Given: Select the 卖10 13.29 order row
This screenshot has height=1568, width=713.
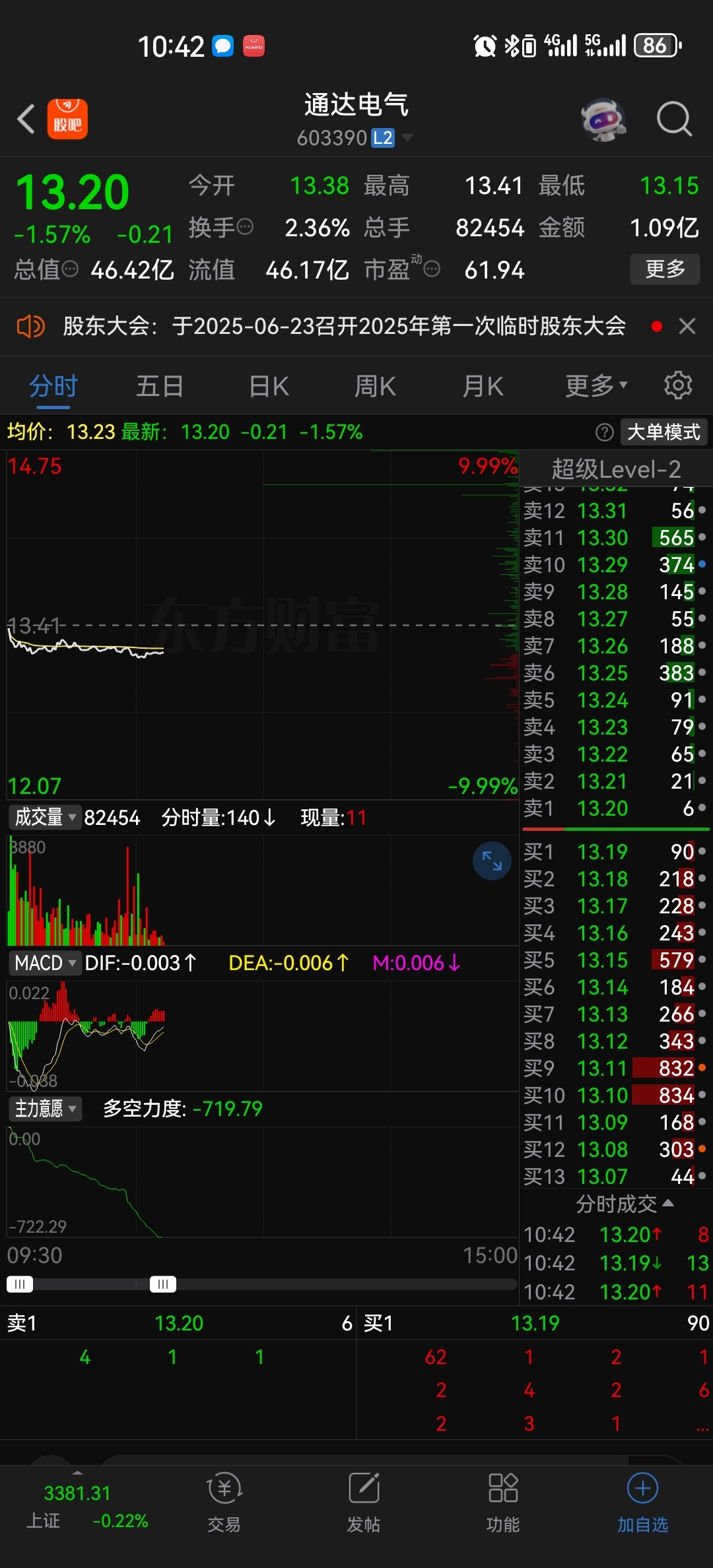Looking at the screenshot, I should coord(616,565).
